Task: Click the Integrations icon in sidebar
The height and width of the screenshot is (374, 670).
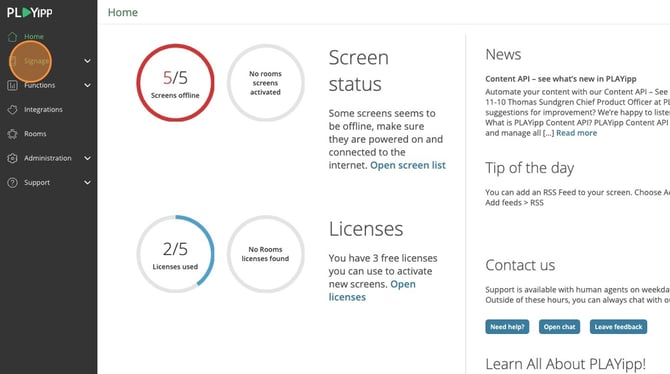Action: pos(12,110)
